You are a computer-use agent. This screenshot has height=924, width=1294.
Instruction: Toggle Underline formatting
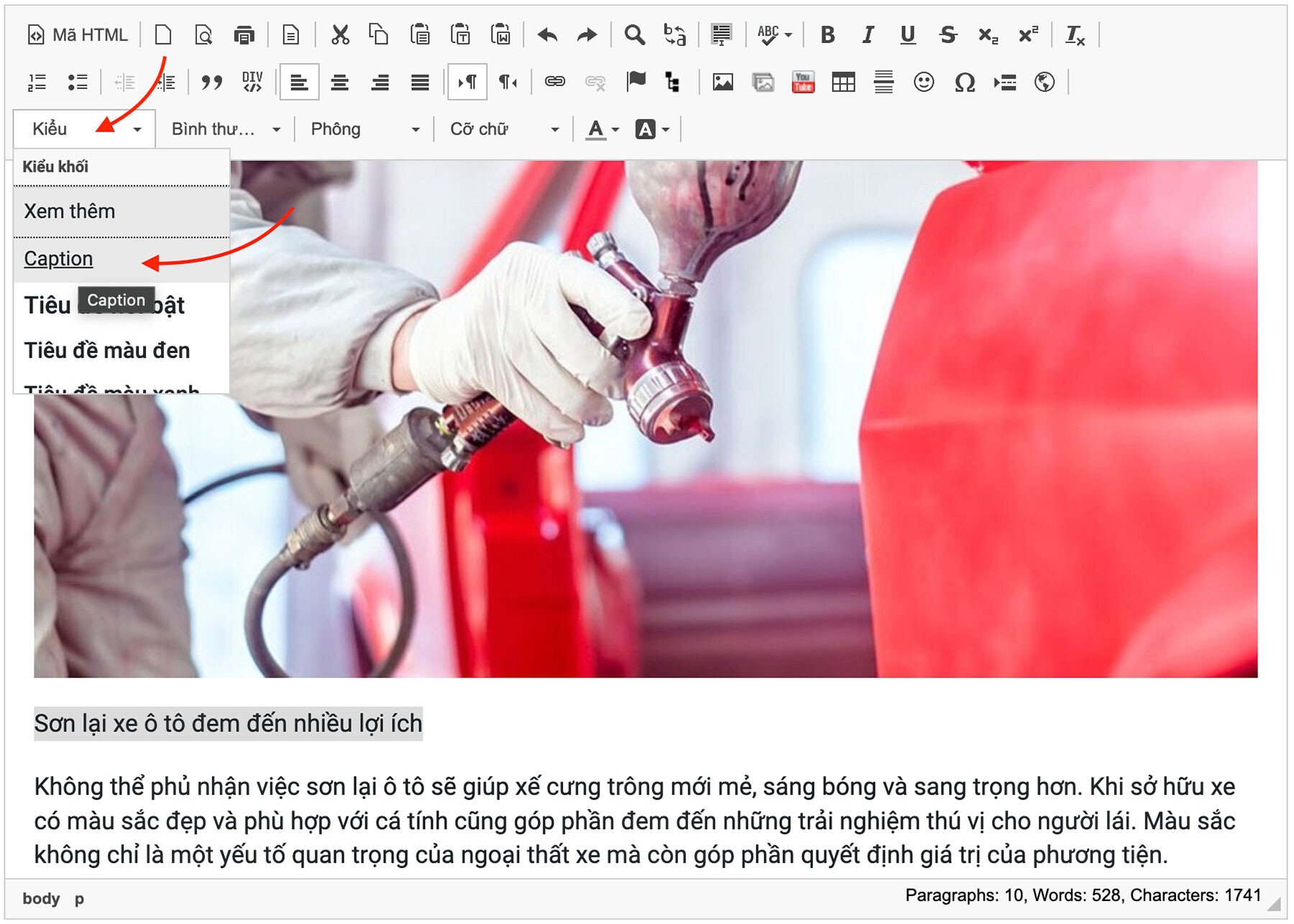coord(907,34)
